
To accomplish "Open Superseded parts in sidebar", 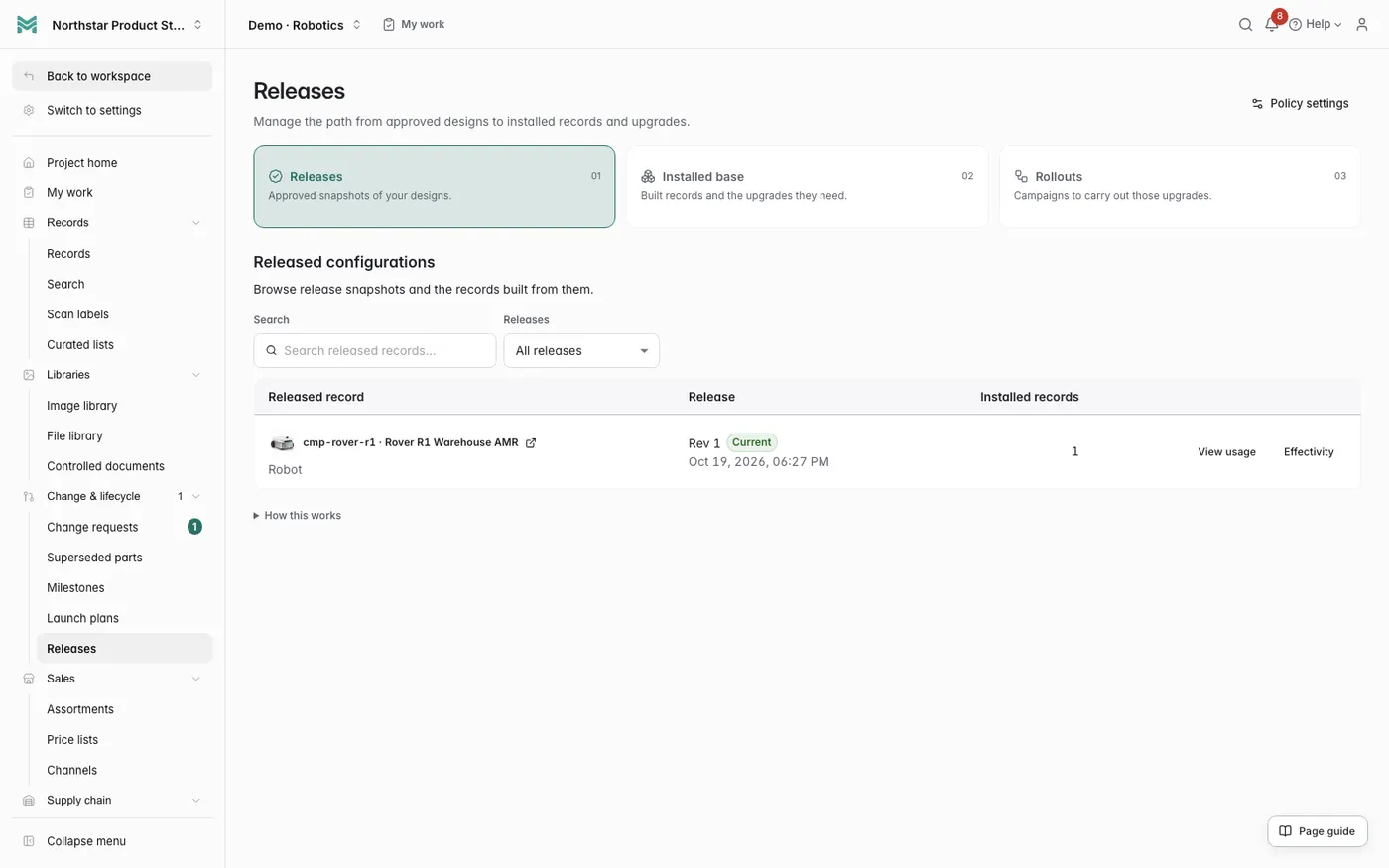I will 124,558.
